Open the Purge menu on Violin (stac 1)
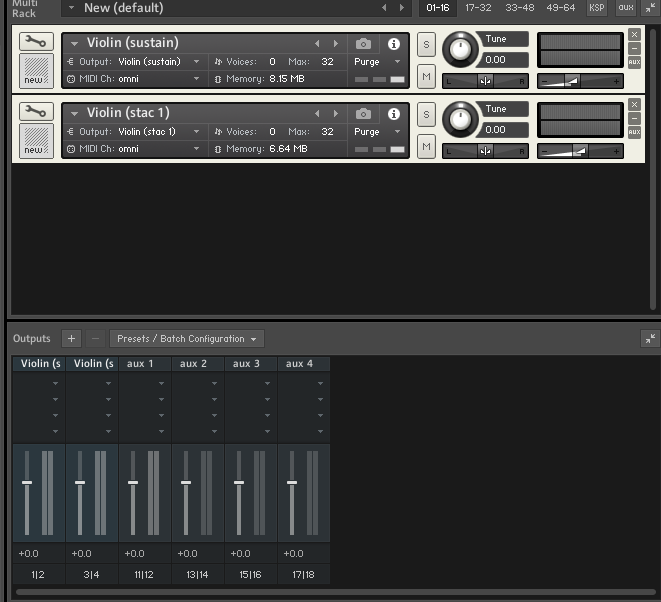The image size is (661, 602). (x=377, y=132)
